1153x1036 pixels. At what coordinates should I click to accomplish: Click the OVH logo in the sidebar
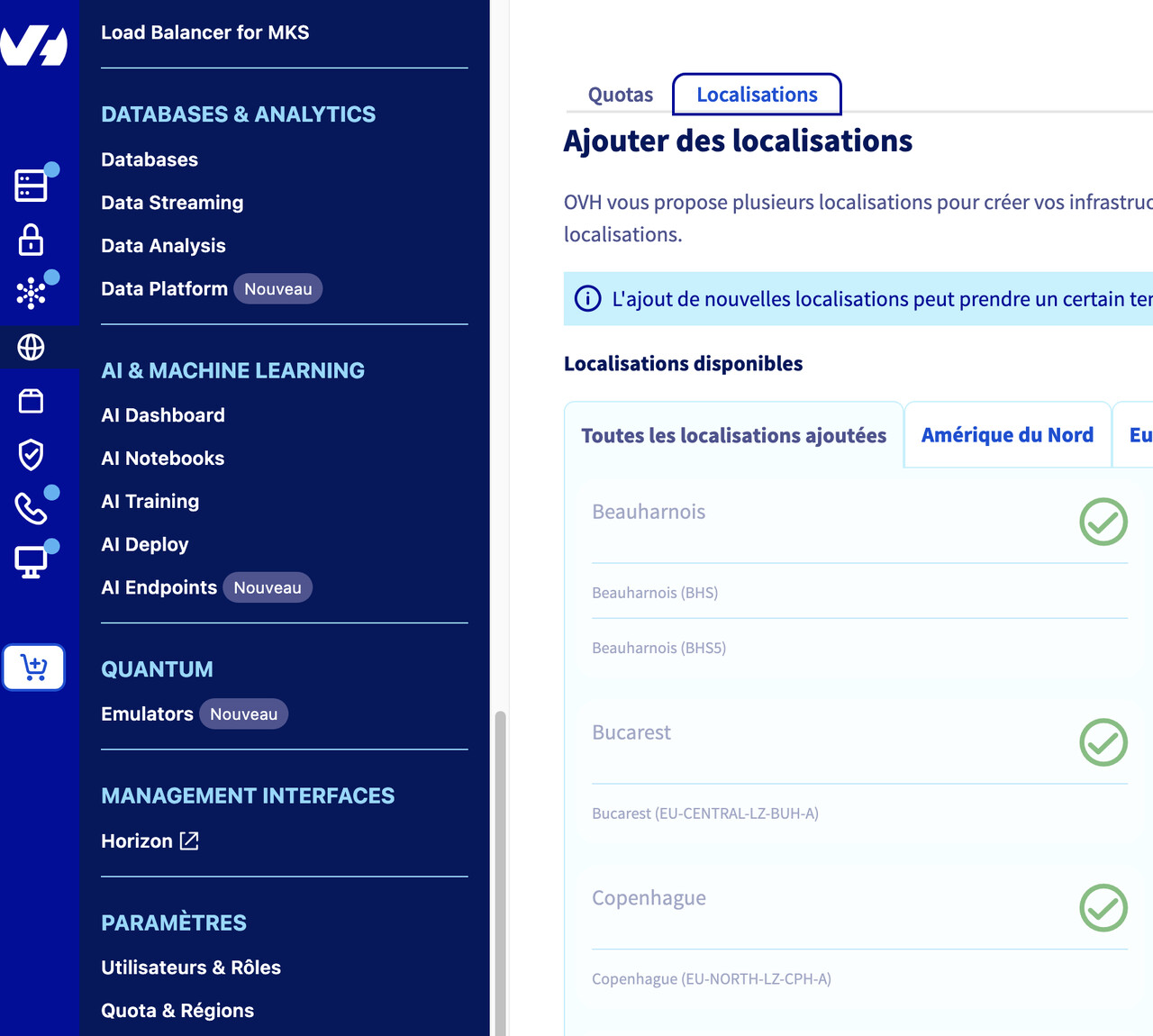click(34, 45)
